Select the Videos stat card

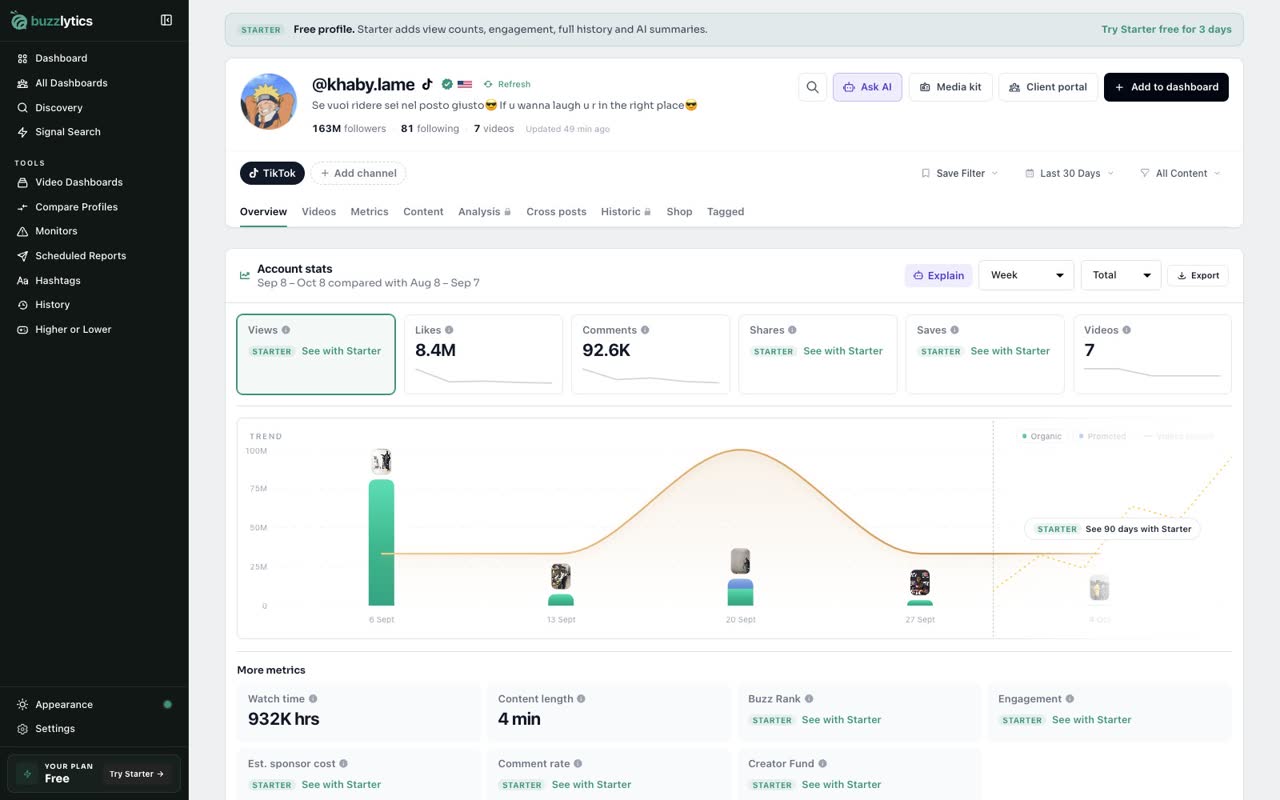1152,354
